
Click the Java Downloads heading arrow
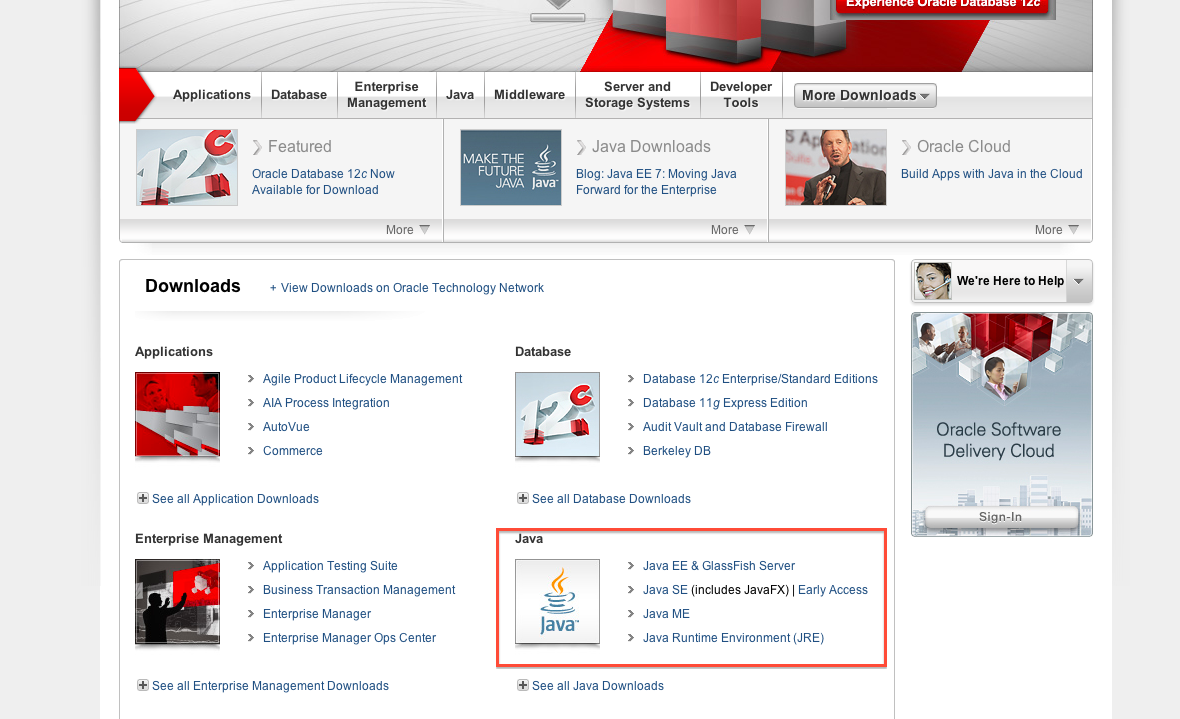point(581,147)
